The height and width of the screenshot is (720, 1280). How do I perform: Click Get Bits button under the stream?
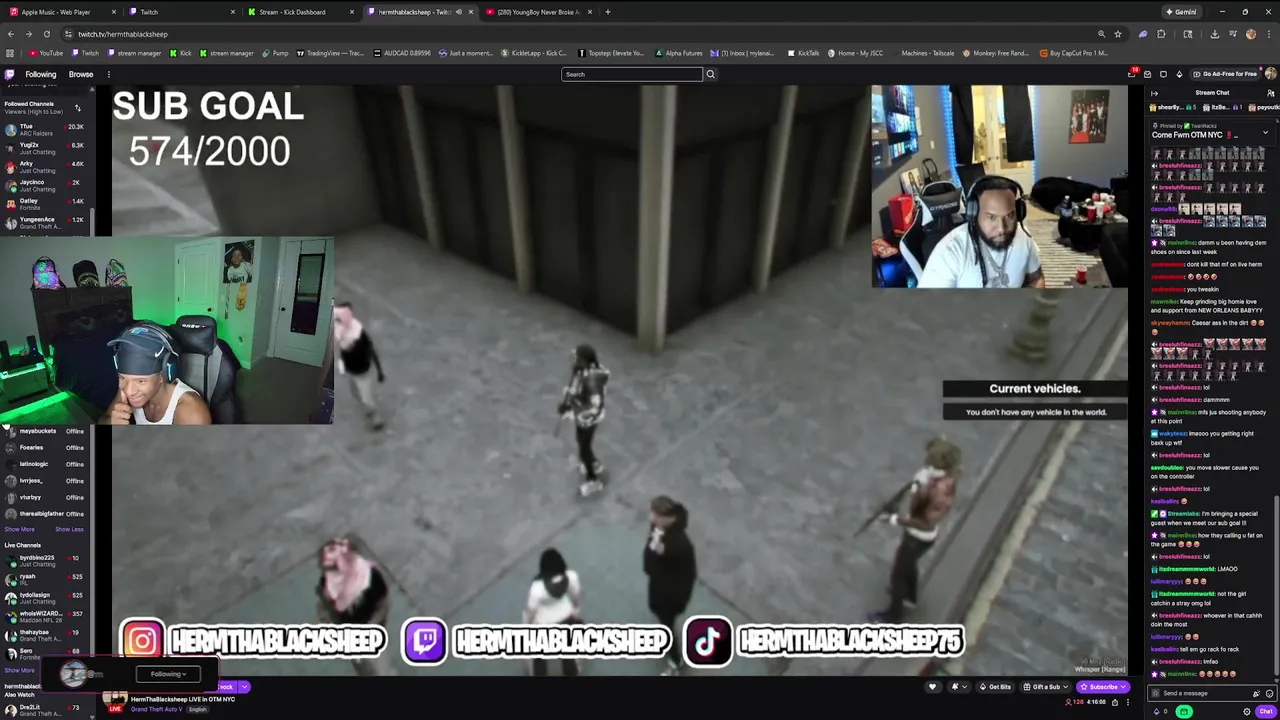tap(995, 687)
